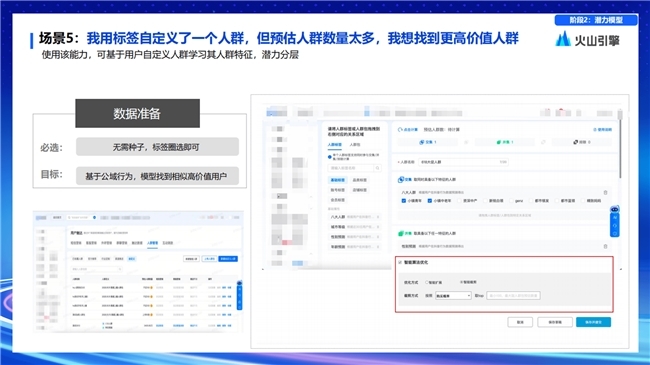Click the 点击计算 refresh icon

tap(400, 130)
